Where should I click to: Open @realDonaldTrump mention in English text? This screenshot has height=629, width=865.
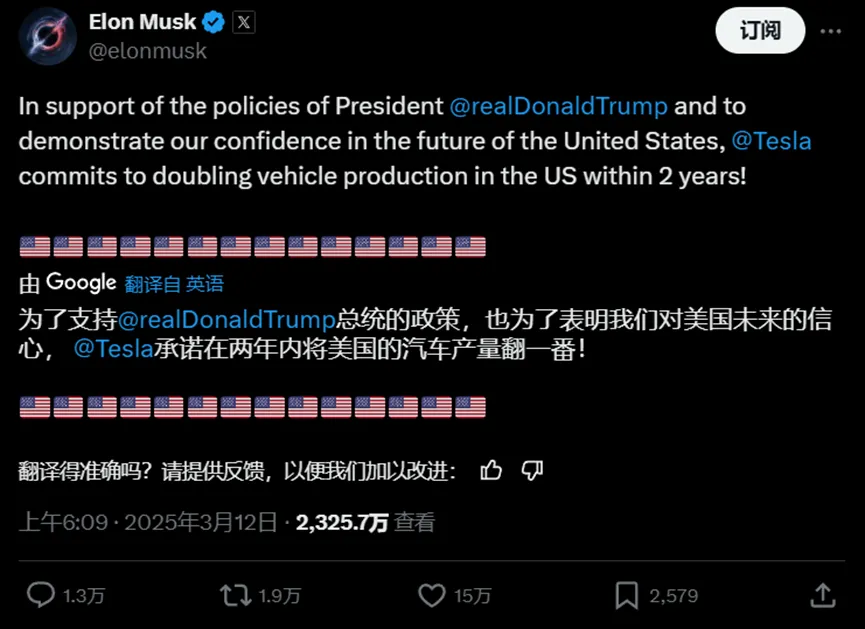[x=558, y=106]
